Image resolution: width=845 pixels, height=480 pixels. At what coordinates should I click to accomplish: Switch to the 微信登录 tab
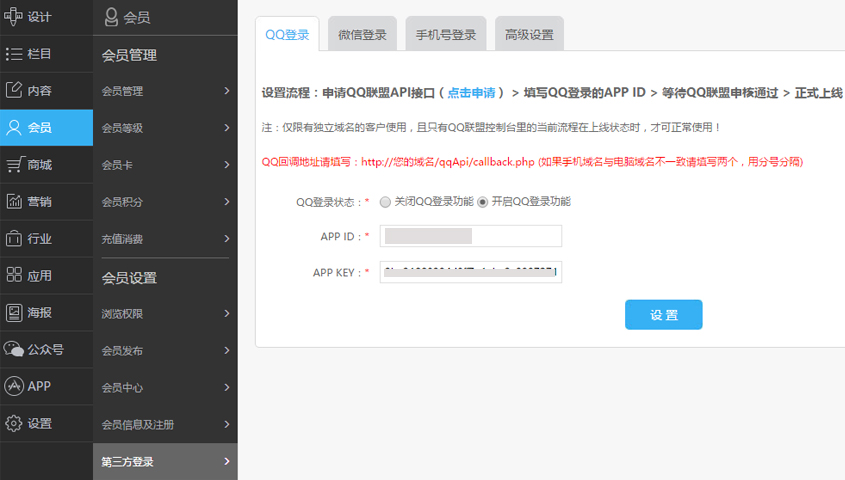click(x=362, y=34)
